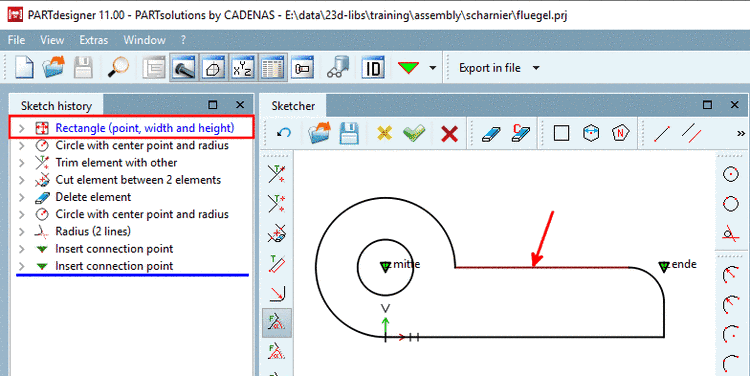This screenshot has height=376, width=750.
Task: Select the N-sided polygon tool
Action: pyautogui.click(x=620, y=133)
